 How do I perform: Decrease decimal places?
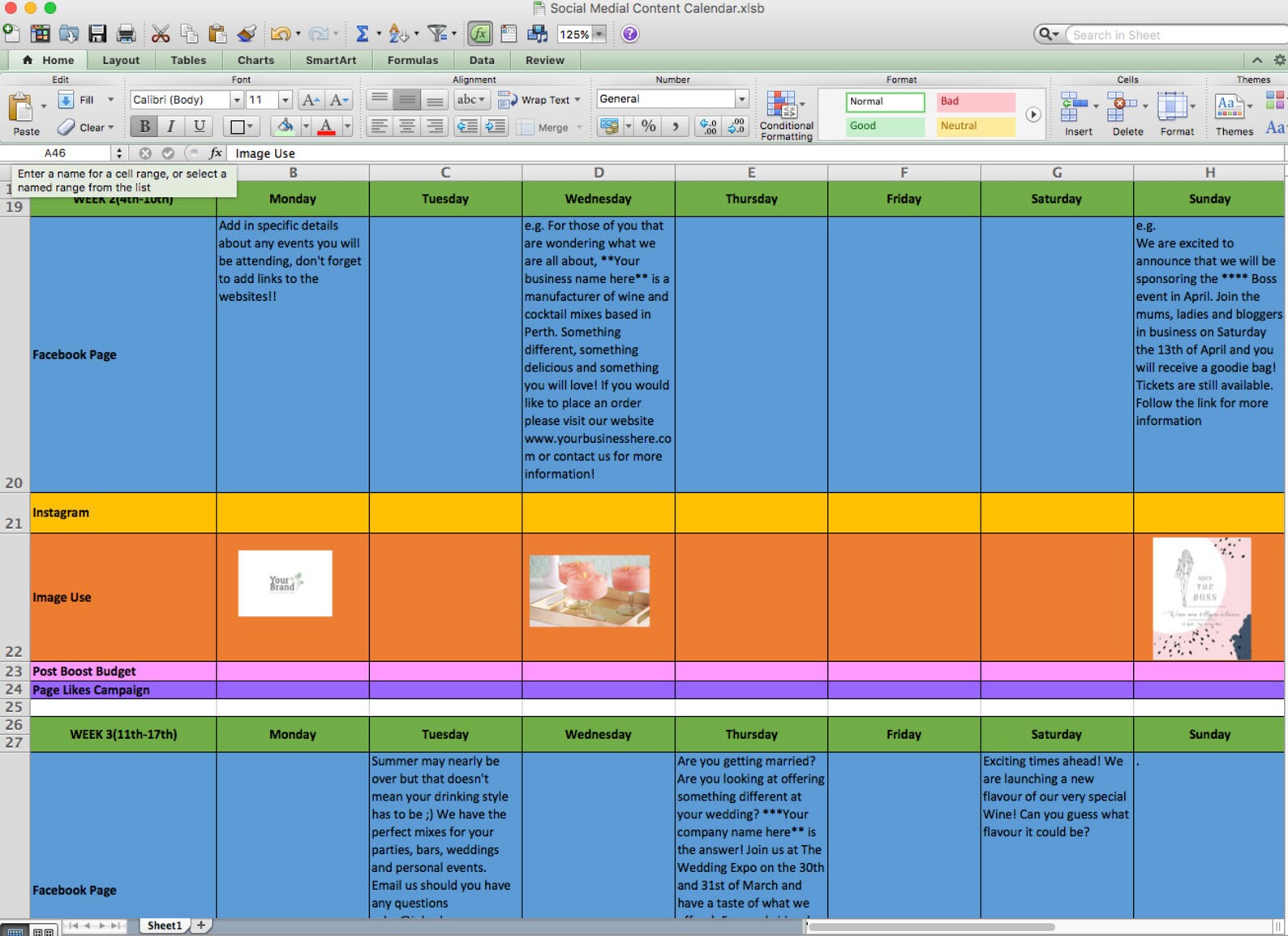[x=736, y=126]
